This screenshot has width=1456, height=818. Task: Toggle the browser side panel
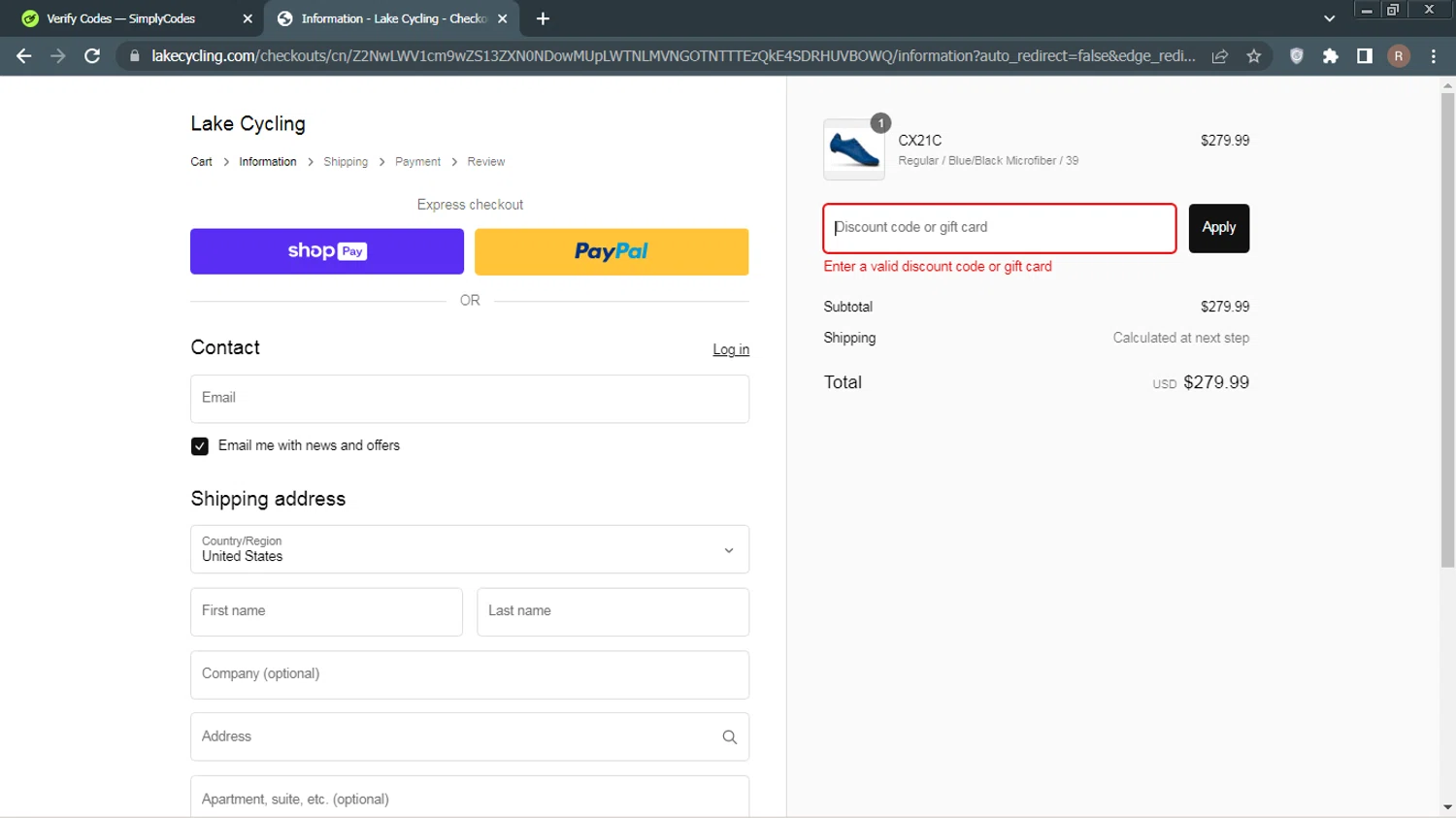pos(1365,56)
